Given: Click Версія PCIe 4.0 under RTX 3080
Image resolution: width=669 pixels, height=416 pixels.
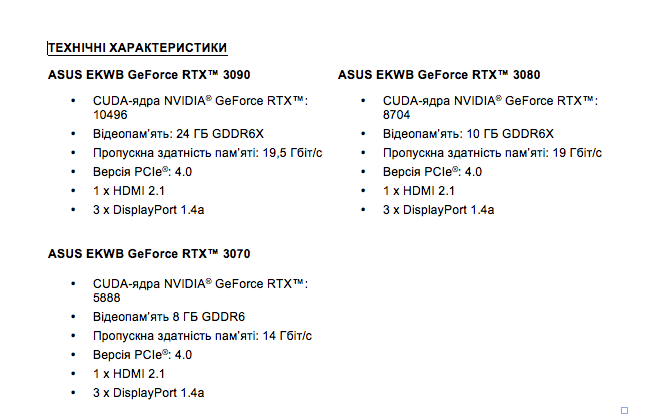Looking at the screenshot, I should pos(432,172).
